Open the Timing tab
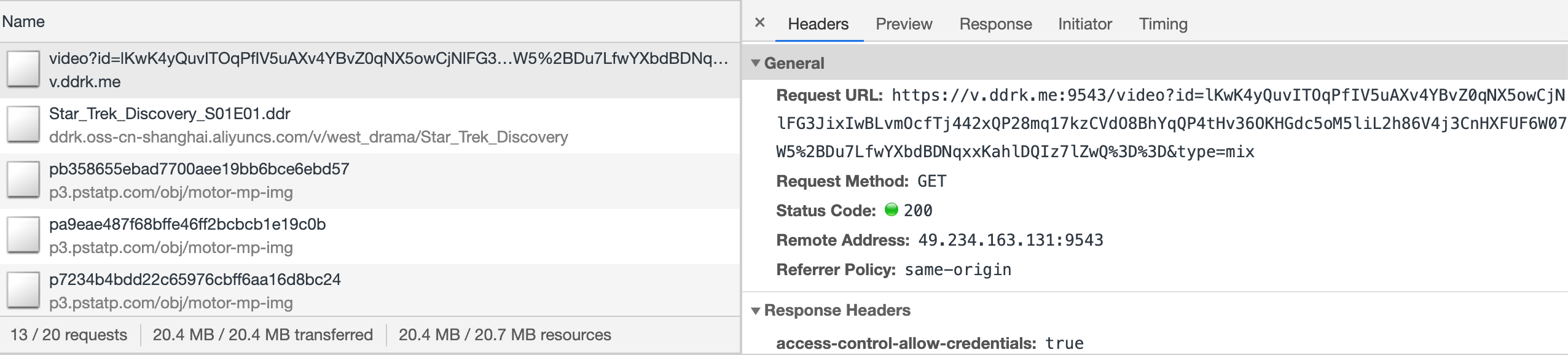The width and height of the screenshot is (1568, 355). pyautogui.click(x=1163, y=24)
